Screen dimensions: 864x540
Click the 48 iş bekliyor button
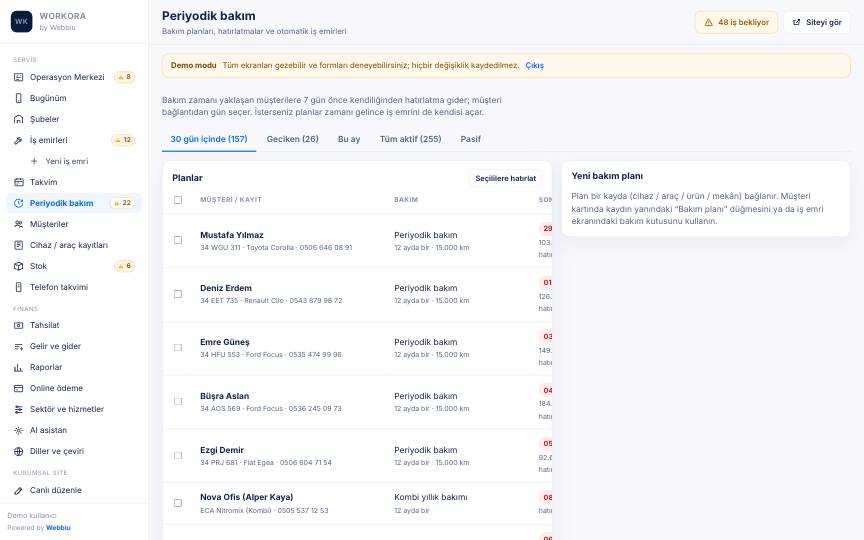click(736, 23)
